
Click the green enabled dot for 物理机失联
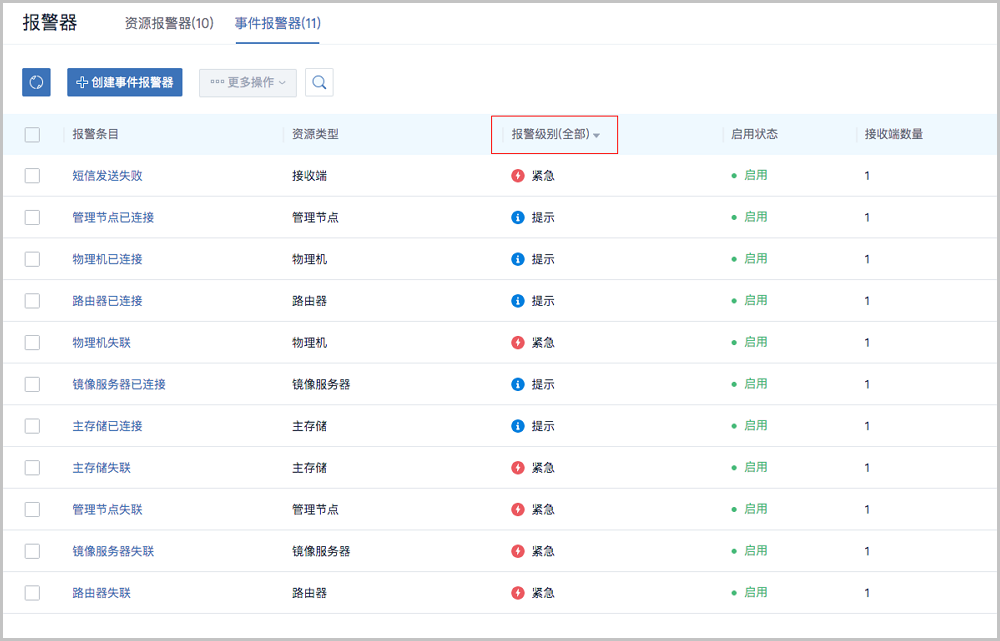click(x=735, y=341)
